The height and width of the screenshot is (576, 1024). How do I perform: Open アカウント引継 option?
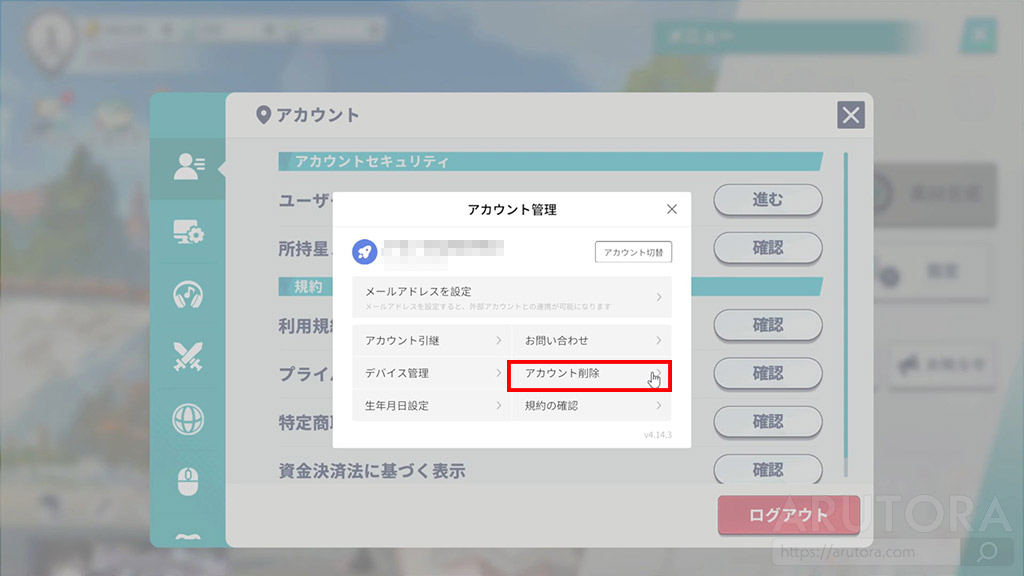point(431,341)
